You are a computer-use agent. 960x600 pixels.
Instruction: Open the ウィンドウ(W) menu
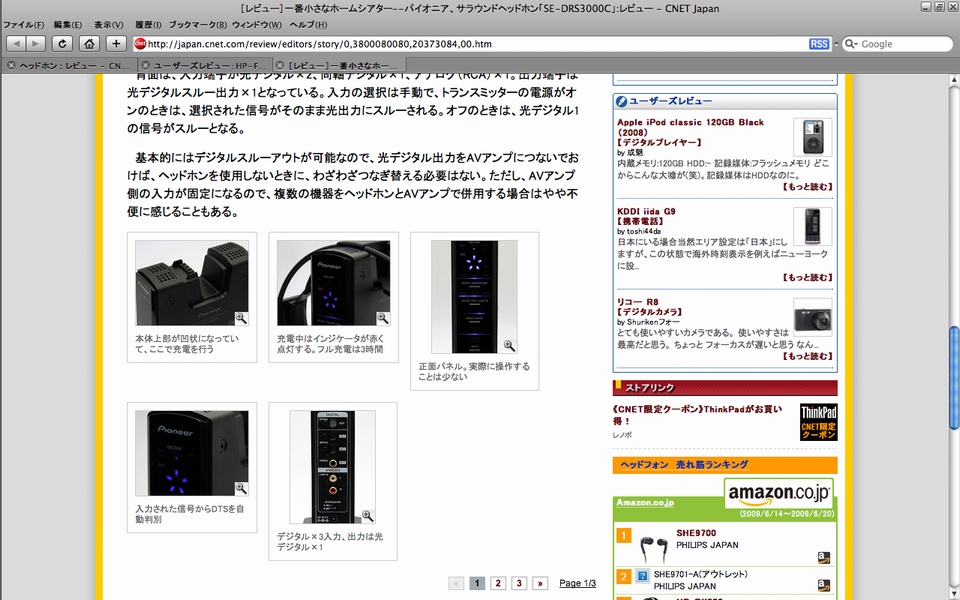(257, 25)
